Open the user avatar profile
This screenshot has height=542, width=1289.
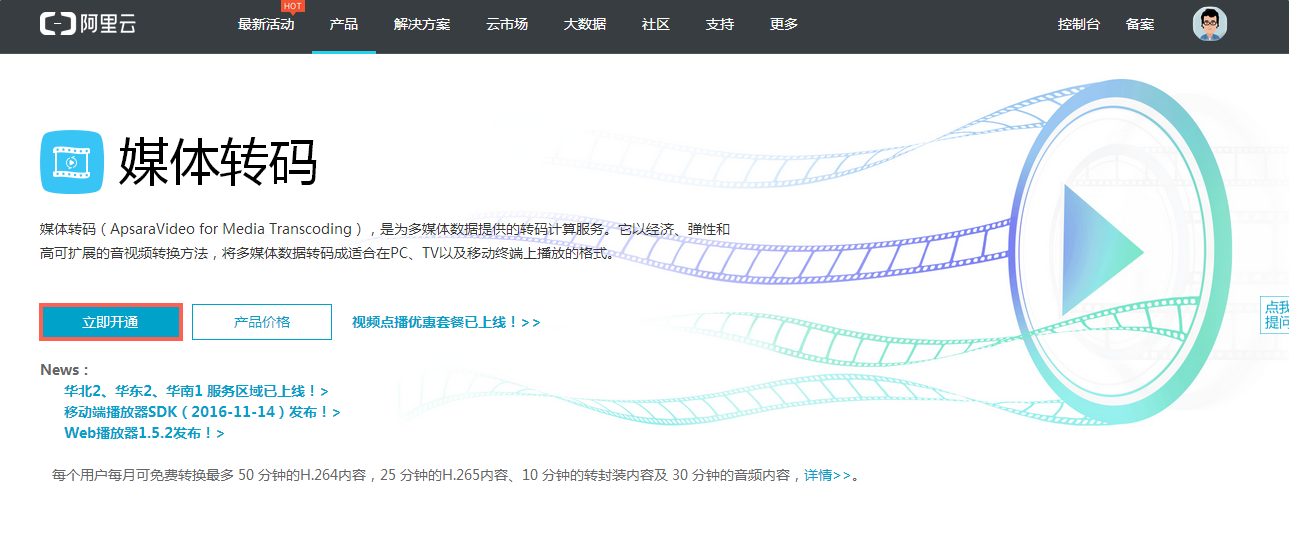1210,24
